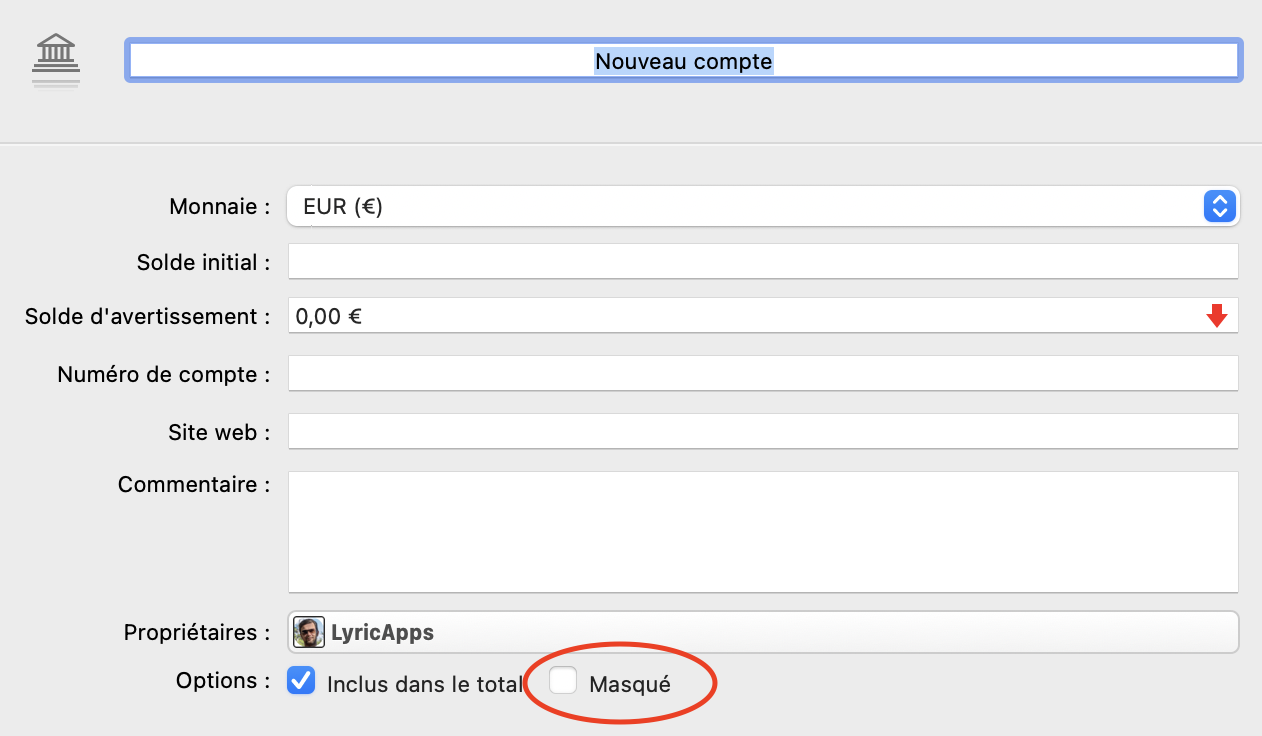Focus the Numéro de compte field
1262x736 pixels.
tap(762, 373)
